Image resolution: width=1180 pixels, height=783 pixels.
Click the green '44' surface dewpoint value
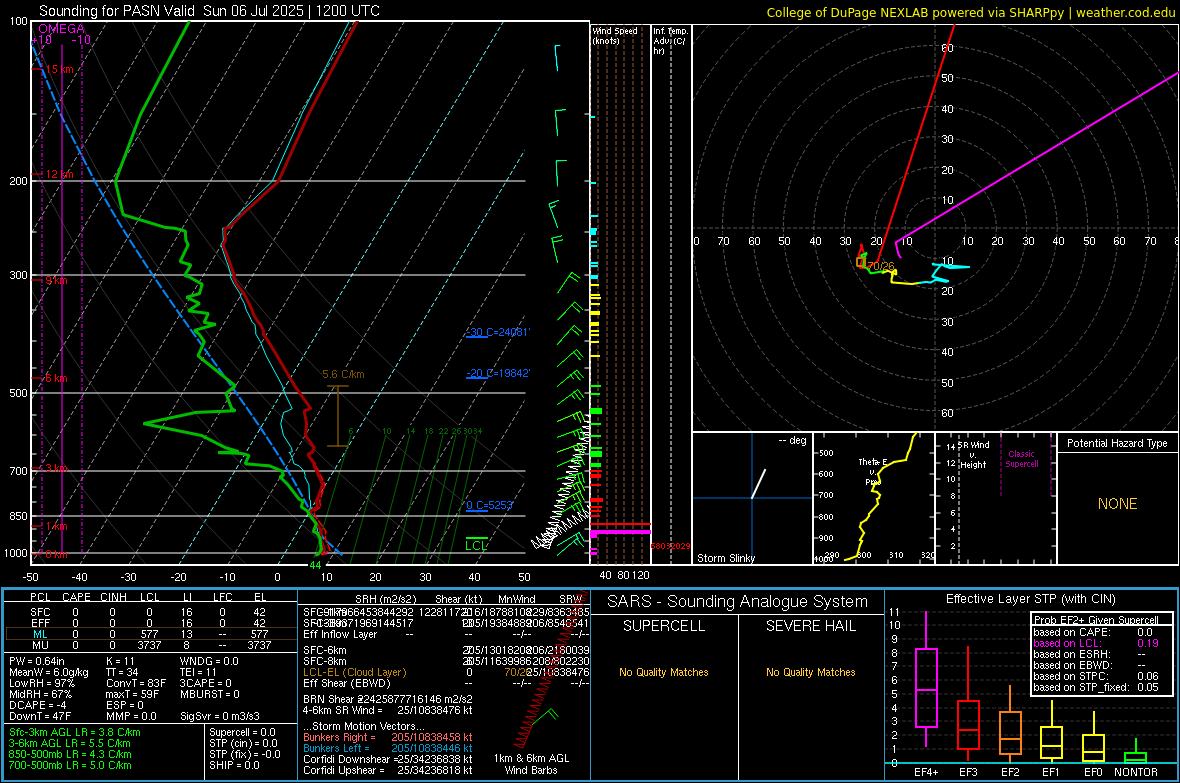click(x=315, y=565)
